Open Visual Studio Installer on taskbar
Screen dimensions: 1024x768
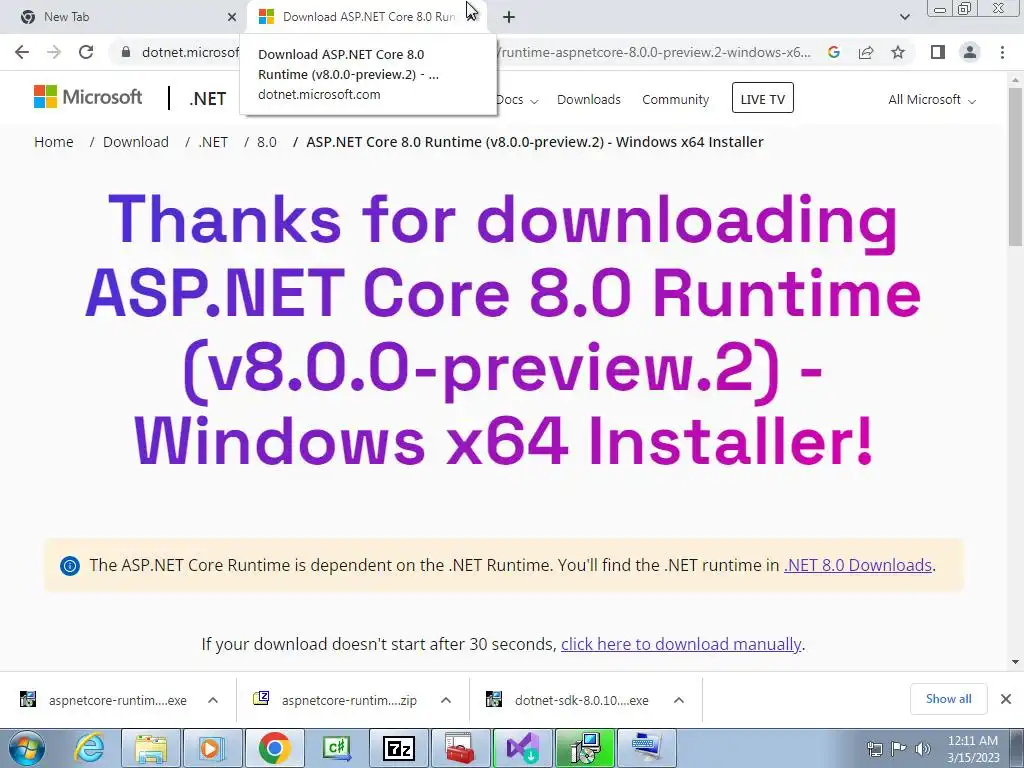pos(522,748)
